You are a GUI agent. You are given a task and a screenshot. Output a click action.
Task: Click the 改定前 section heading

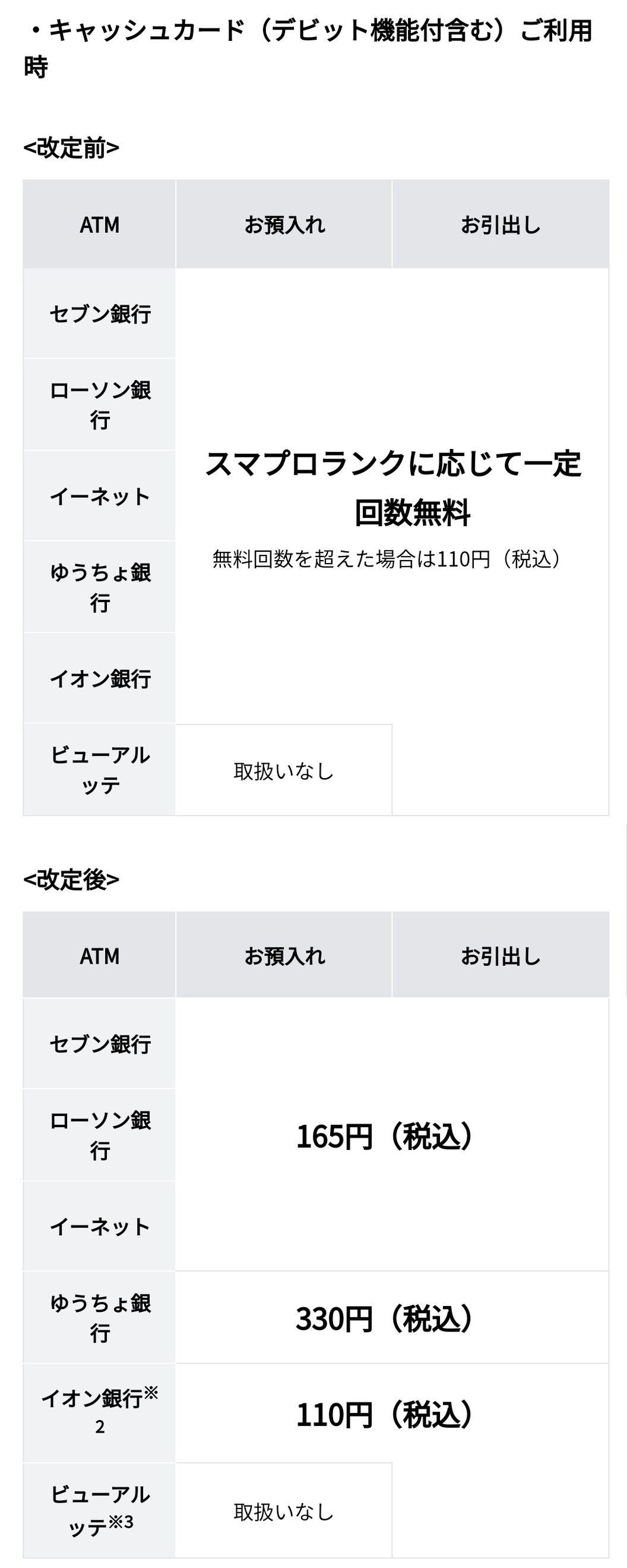click(71, 148)
